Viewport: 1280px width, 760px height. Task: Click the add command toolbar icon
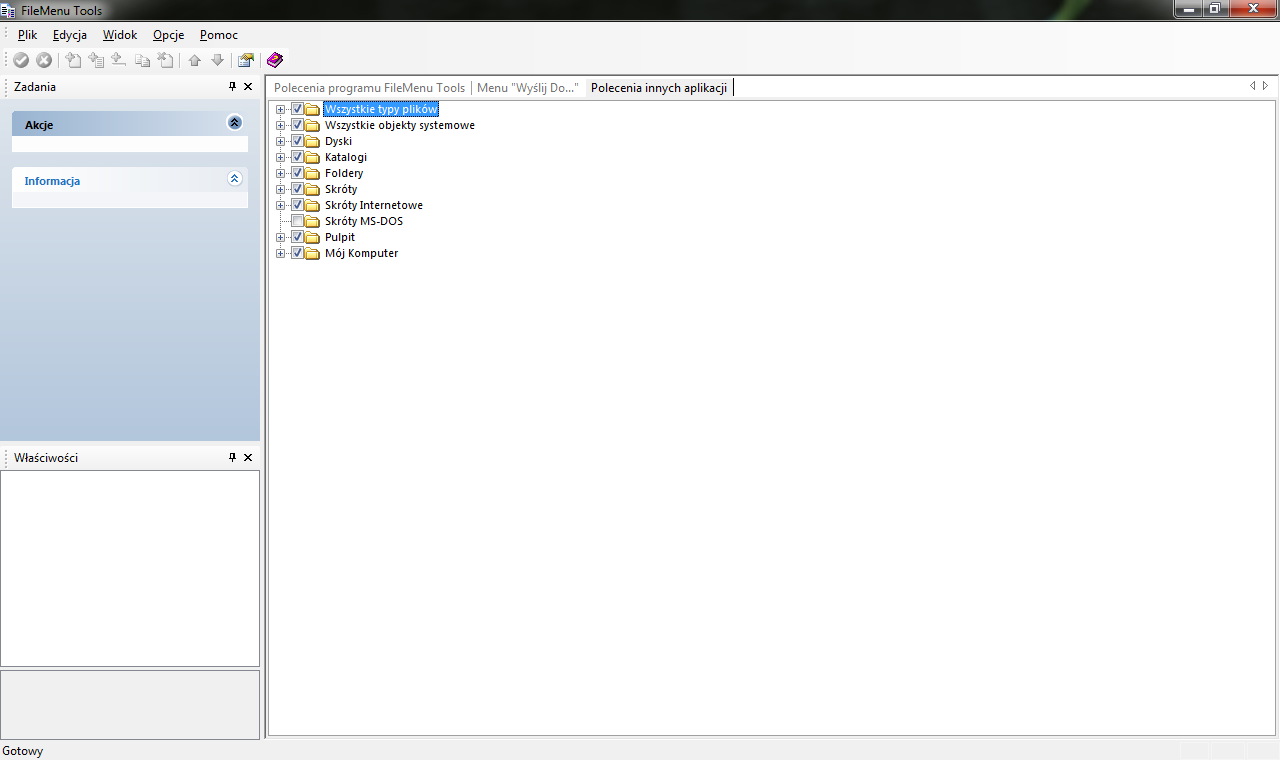[73, 60]
